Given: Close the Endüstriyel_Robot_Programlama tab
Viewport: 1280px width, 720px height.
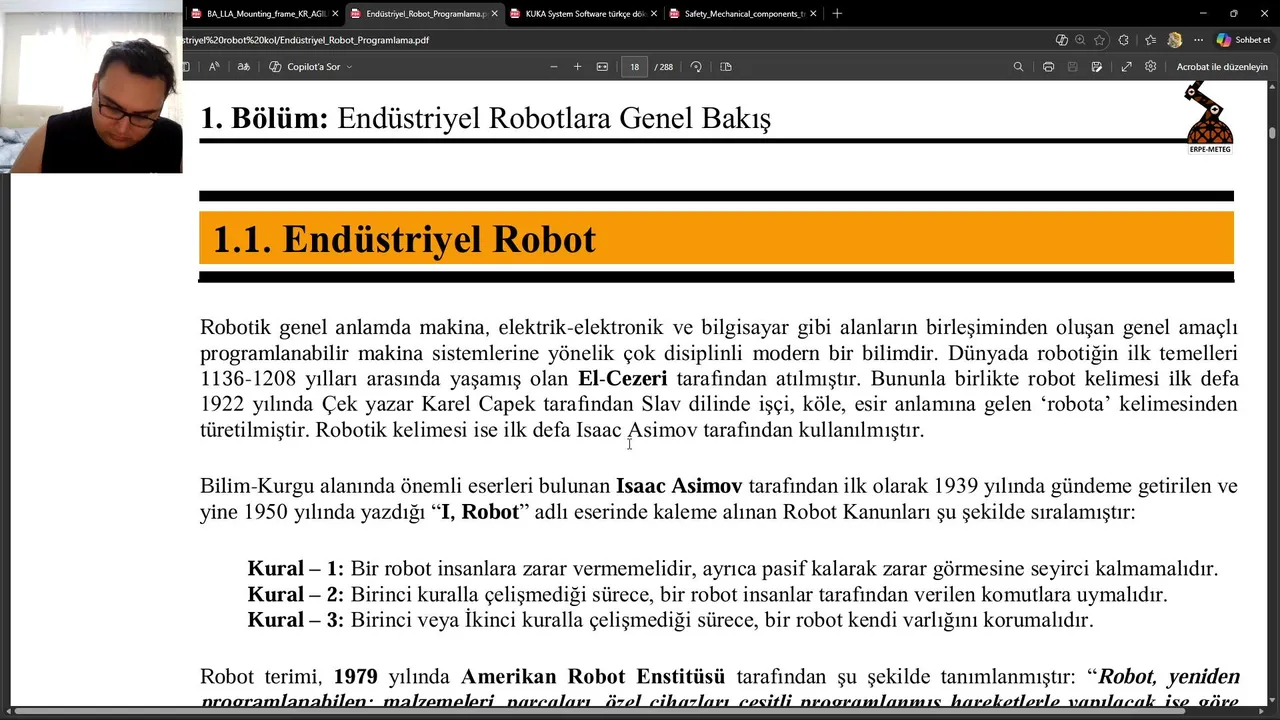Looking at the screenshot, I should point(494,14).
